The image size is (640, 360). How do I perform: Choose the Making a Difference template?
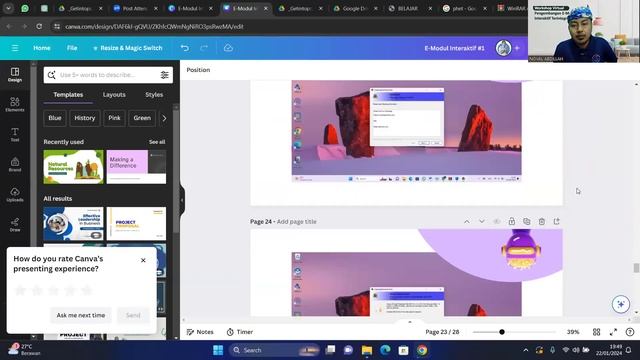(136, 167)
